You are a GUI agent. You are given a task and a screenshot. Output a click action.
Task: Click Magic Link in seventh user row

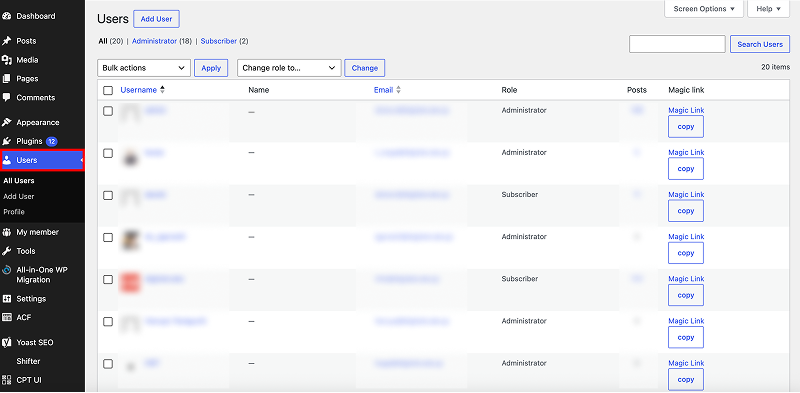[686, 363]
